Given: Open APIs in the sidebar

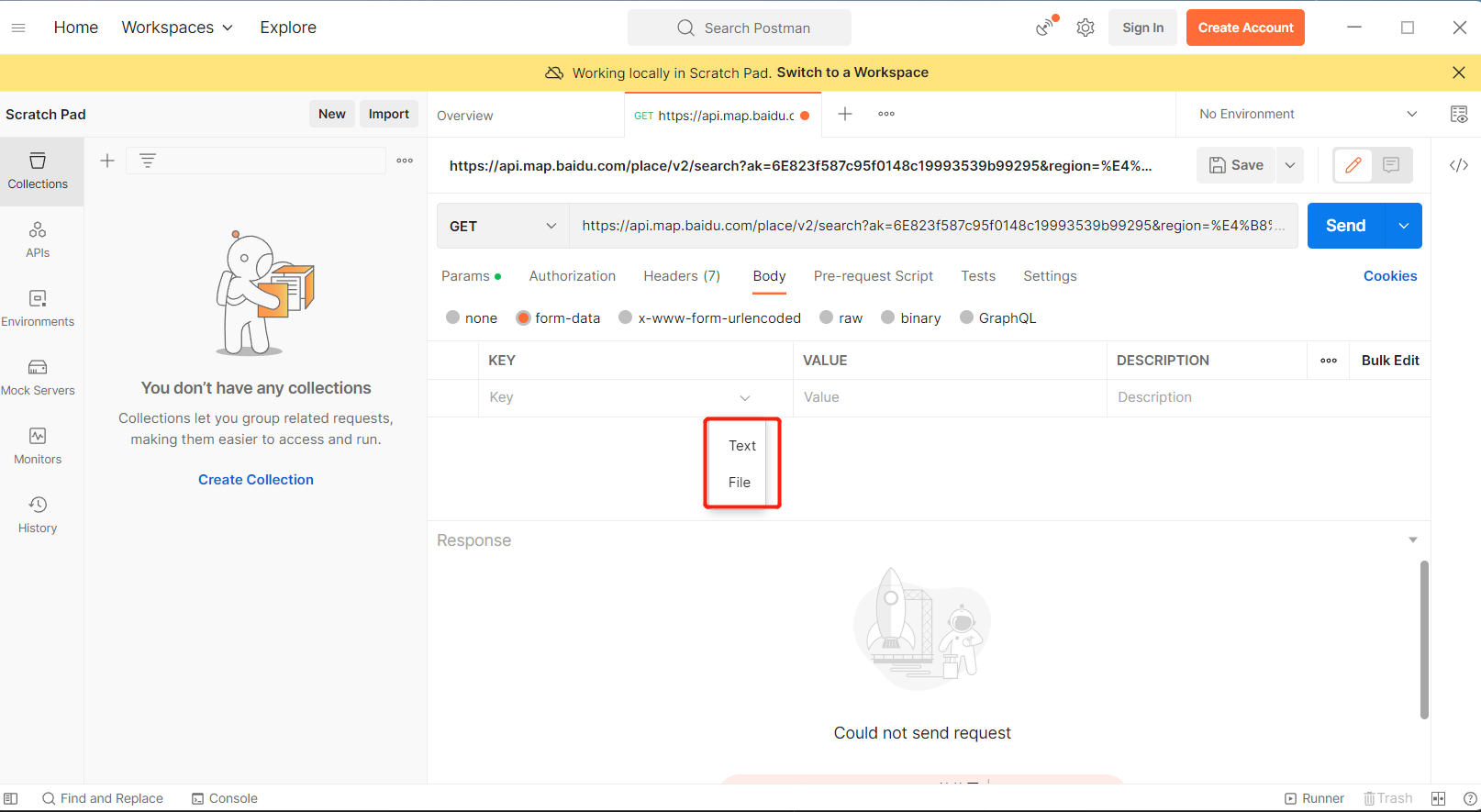Looking at the screenshot, I should tap(38, 239).
